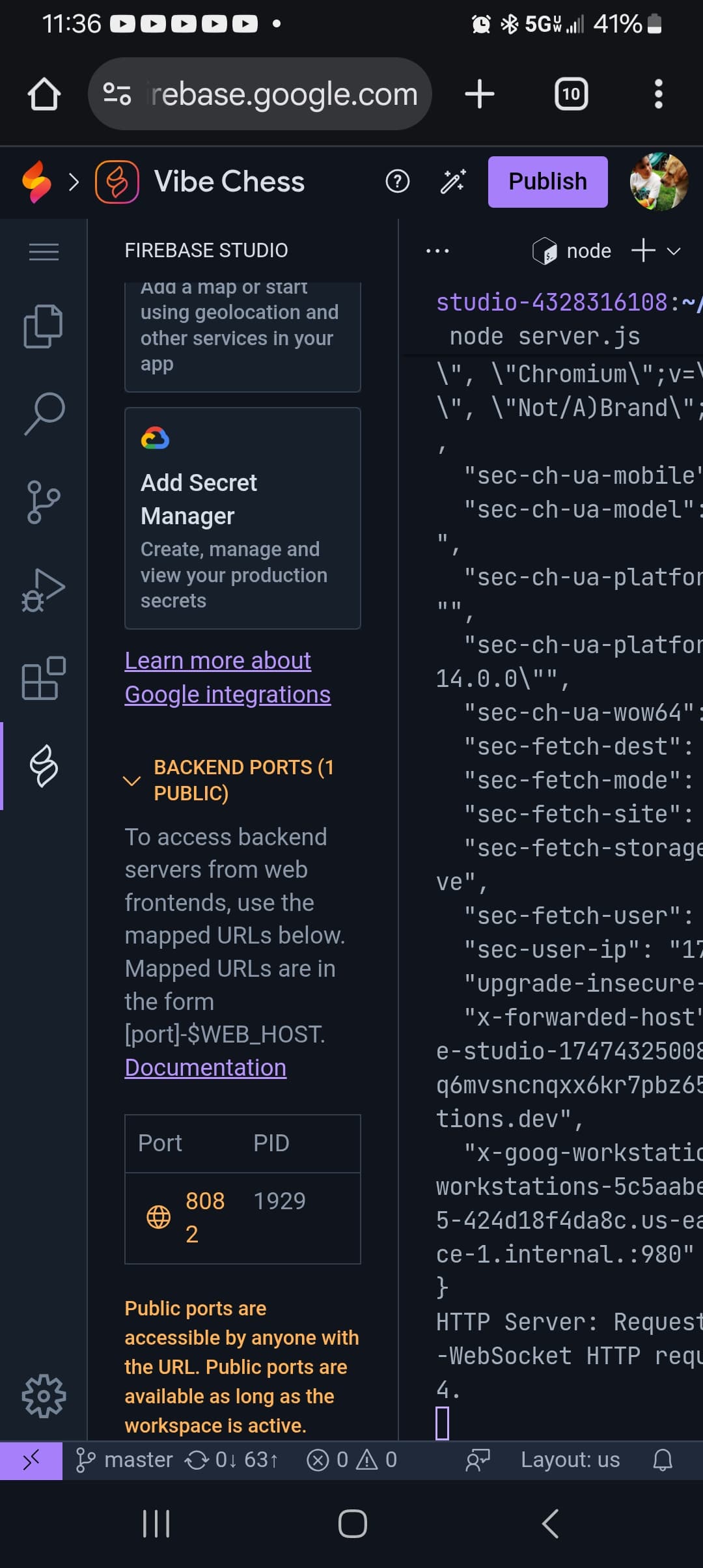
Task: Click Layout: us in status bar
Action: 570,1460
